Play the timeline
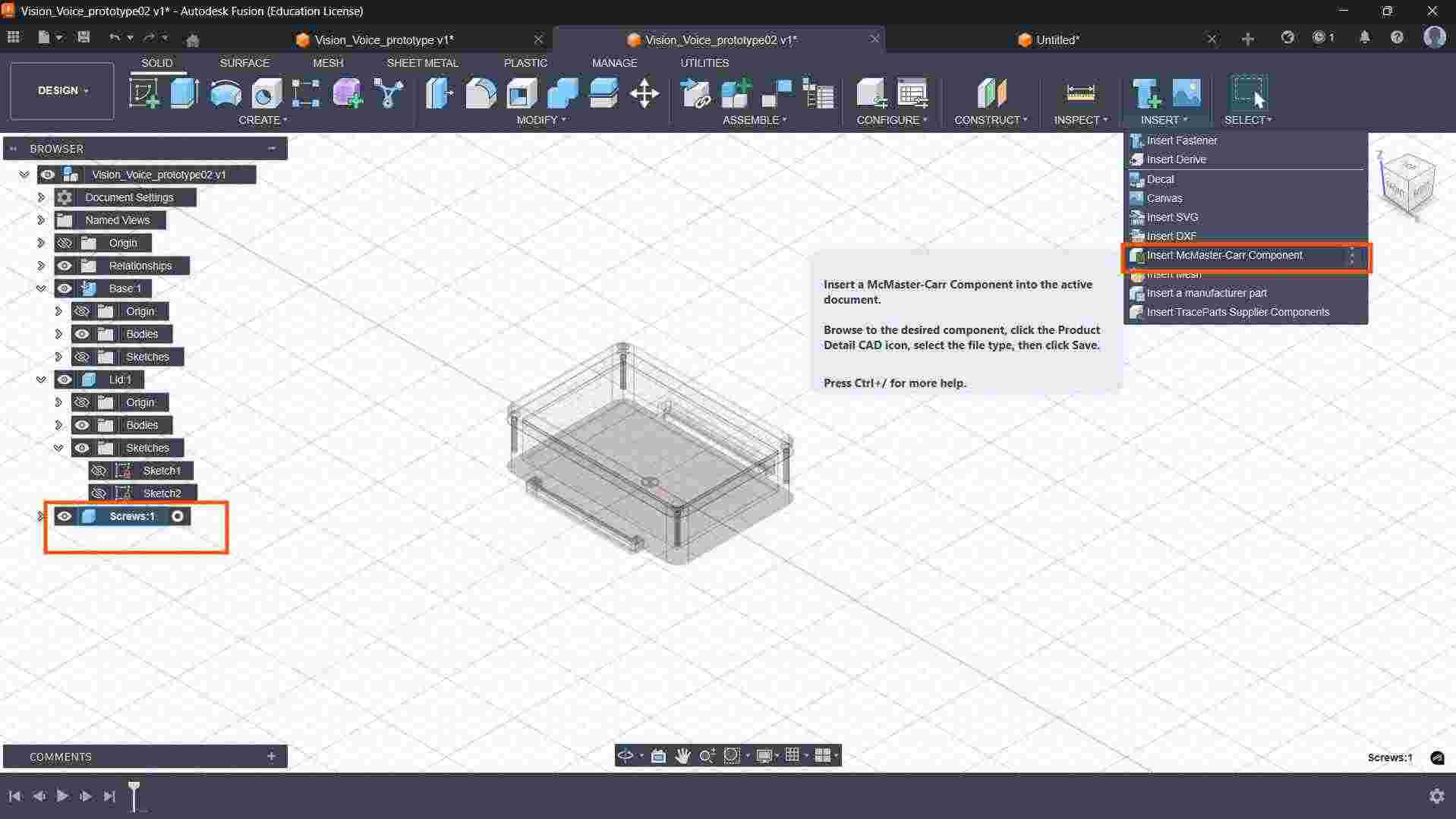This screenshot has width=1456, height=819. [x=62, y=795]
